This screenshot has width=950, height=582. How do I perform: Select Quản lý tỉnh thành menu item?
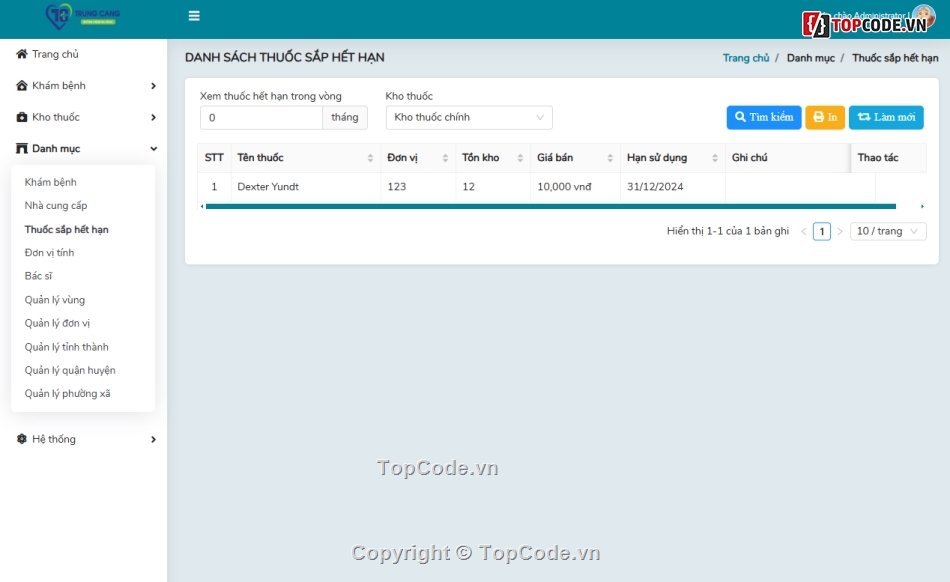pyautogui.click(x=67, y=347)
